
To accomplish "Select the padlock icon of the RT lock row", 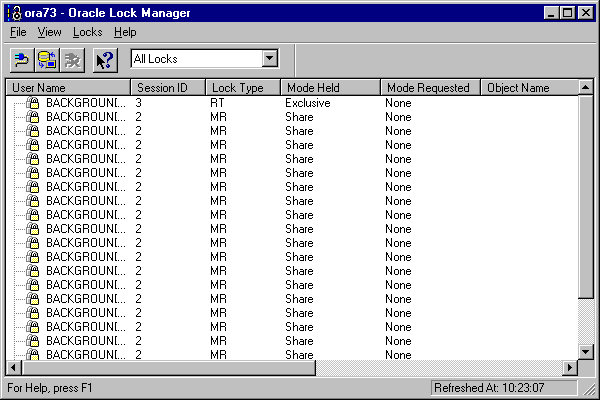I will 33,103.
